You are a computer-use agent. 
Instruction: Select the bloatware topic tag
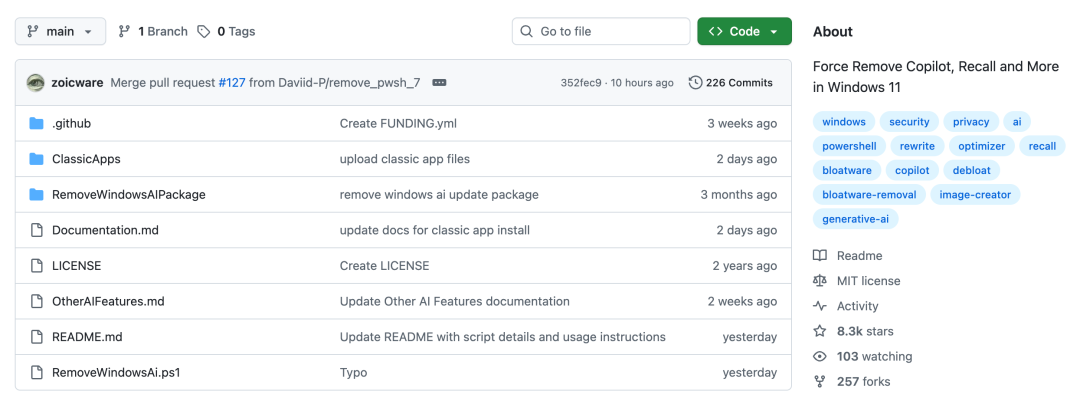click(x=847, y=170)
